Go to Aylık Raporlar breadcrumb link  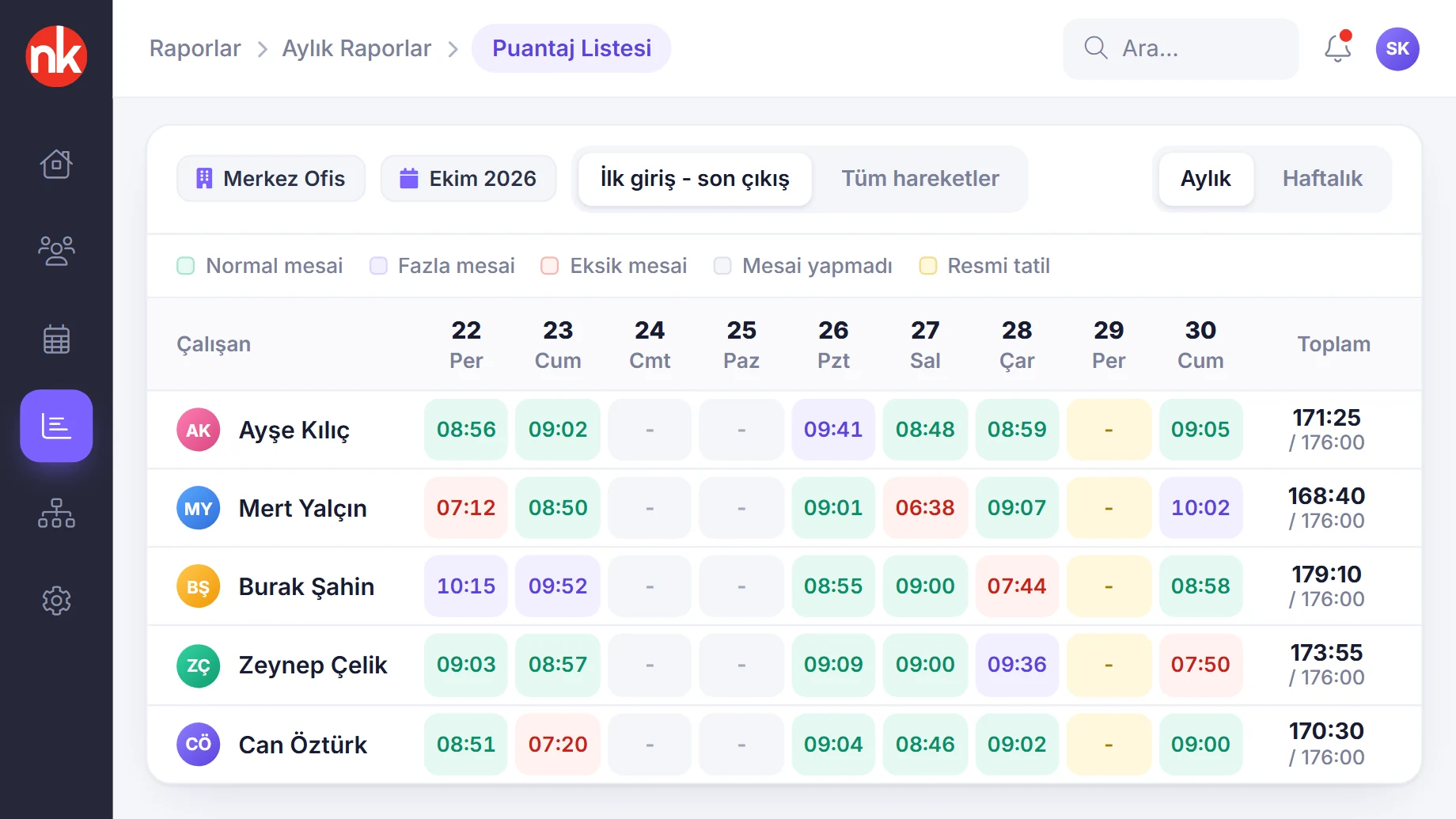356,48
